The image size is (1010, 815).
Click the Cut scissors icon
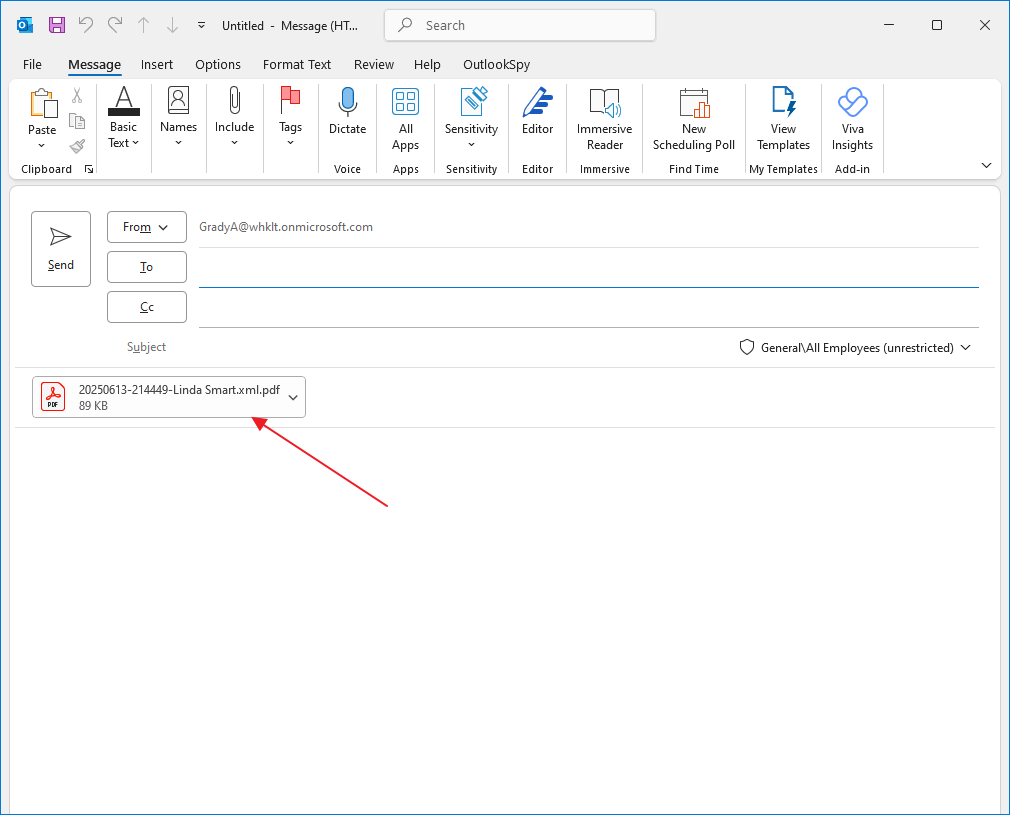[77, 96]
